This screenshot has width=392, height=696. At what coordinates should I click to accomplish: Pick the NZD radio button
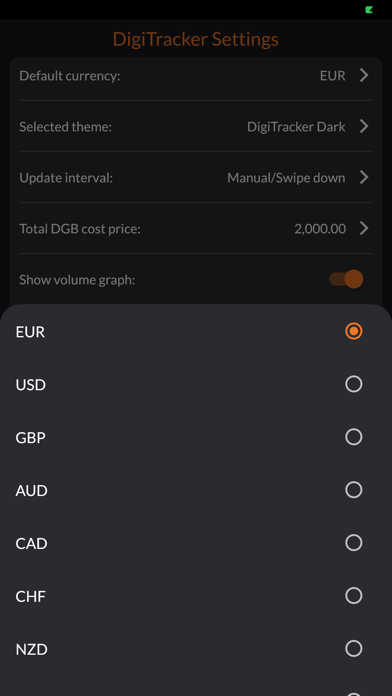(353, 649)
